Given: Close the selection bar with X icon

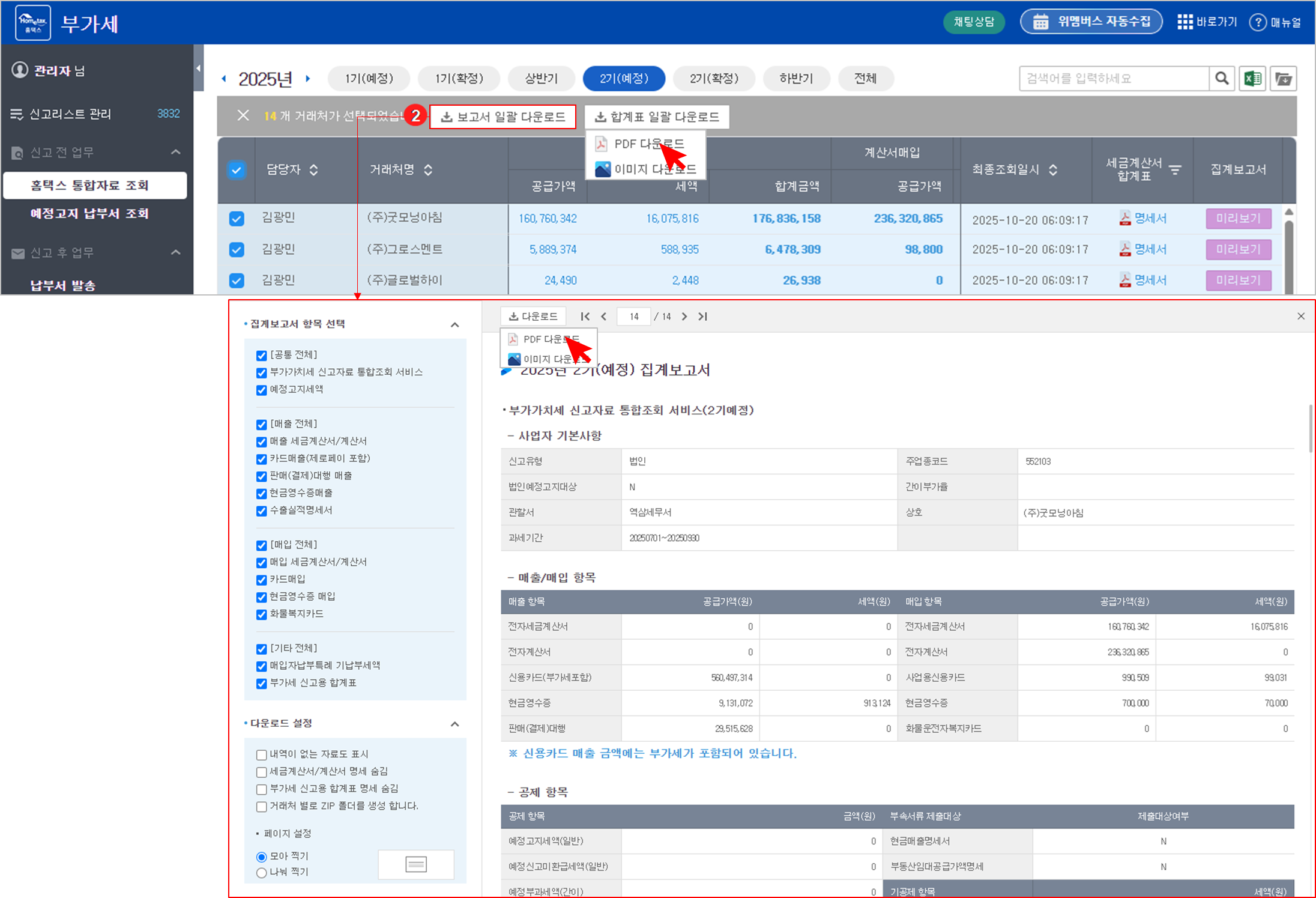Looking at the screenshot, I should pyautogui.click(x=243, y=115).
